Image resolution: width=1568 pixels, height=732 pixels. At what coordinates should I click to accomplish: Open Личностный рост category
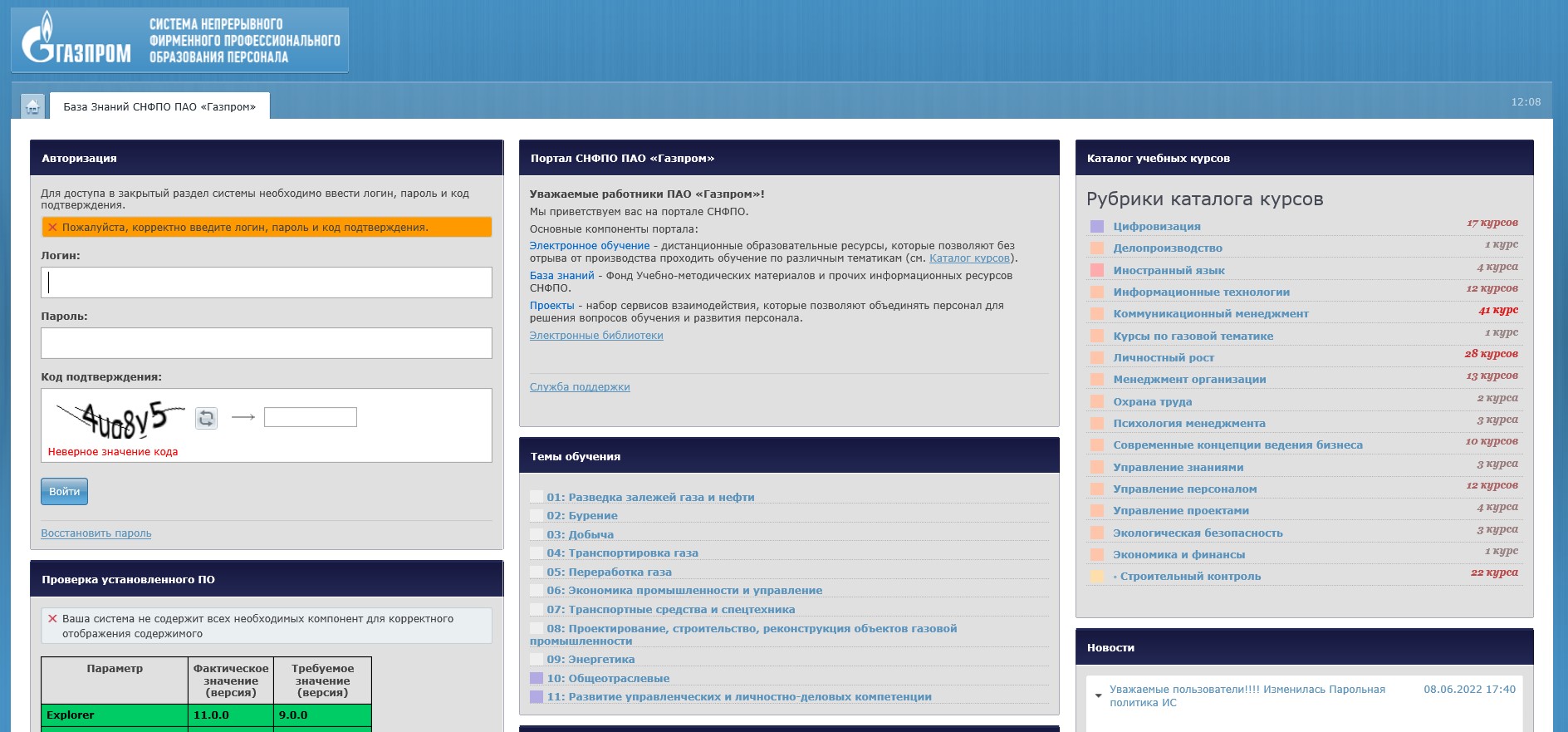click(x=1164, y=358)
